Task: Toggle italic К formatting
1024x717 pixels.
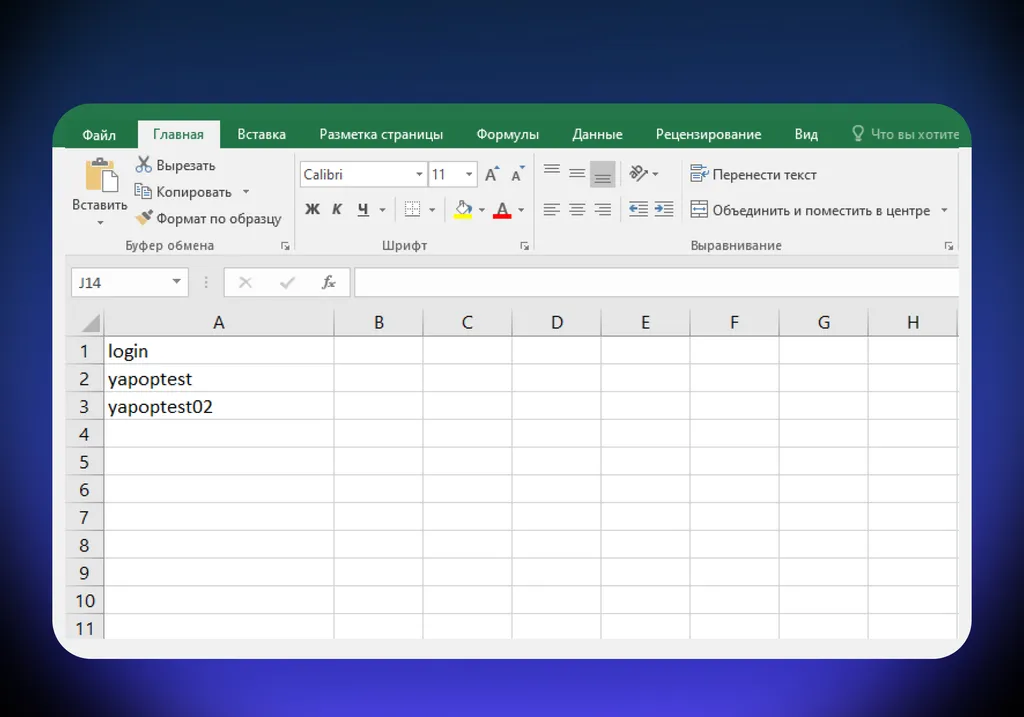Action: (x=337, y=210)
